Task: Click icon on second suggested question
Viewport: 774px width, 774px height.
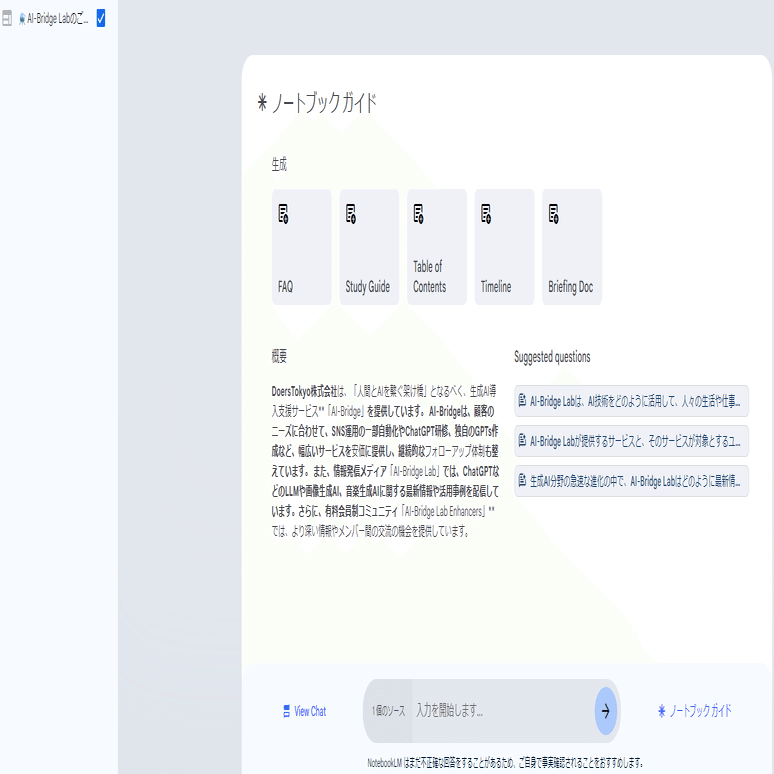Action: pos(522,440)
